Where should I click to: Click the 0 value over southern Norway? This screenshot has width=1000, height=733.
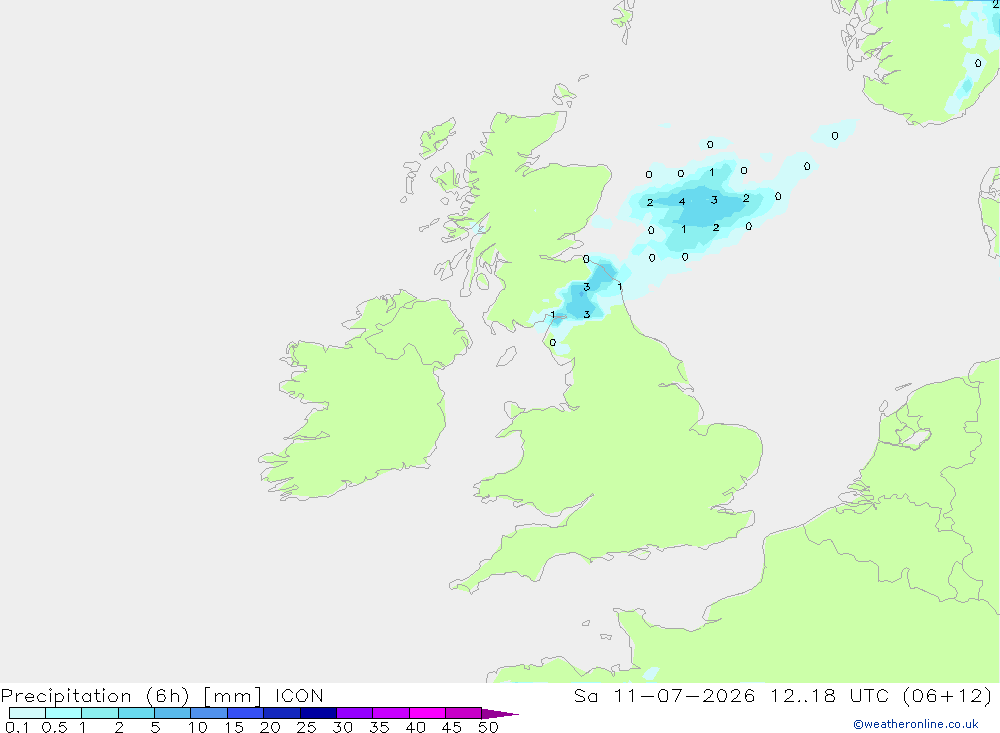[978, 63]
